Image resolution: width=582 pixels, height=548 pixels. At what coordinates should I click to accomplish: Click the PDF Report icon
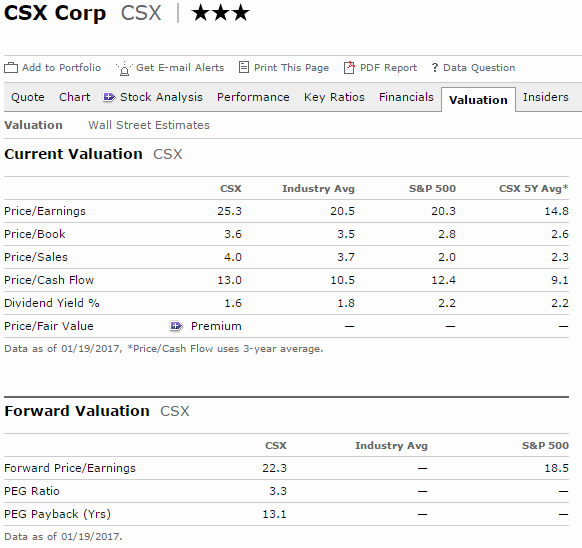click(x=349, y=68)
